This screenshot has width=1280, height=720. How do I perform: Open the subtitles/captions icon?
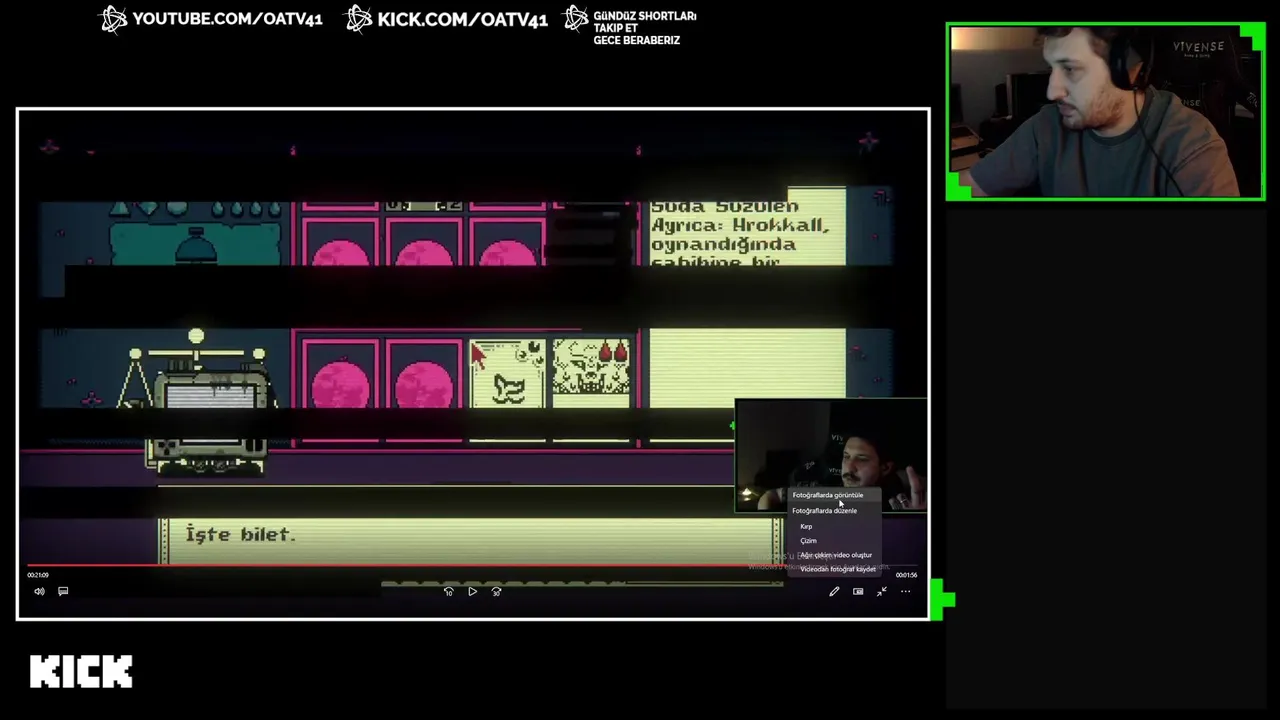[63, 591]
